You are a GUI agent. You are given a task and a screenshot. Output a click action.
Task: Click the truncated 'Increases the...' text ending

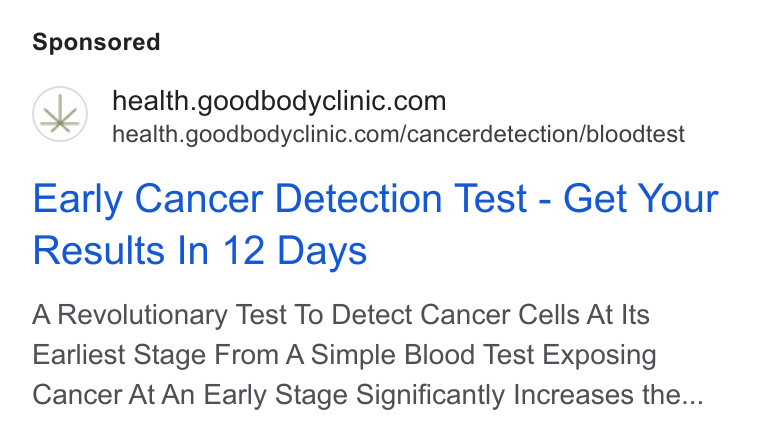coord(608,394)
